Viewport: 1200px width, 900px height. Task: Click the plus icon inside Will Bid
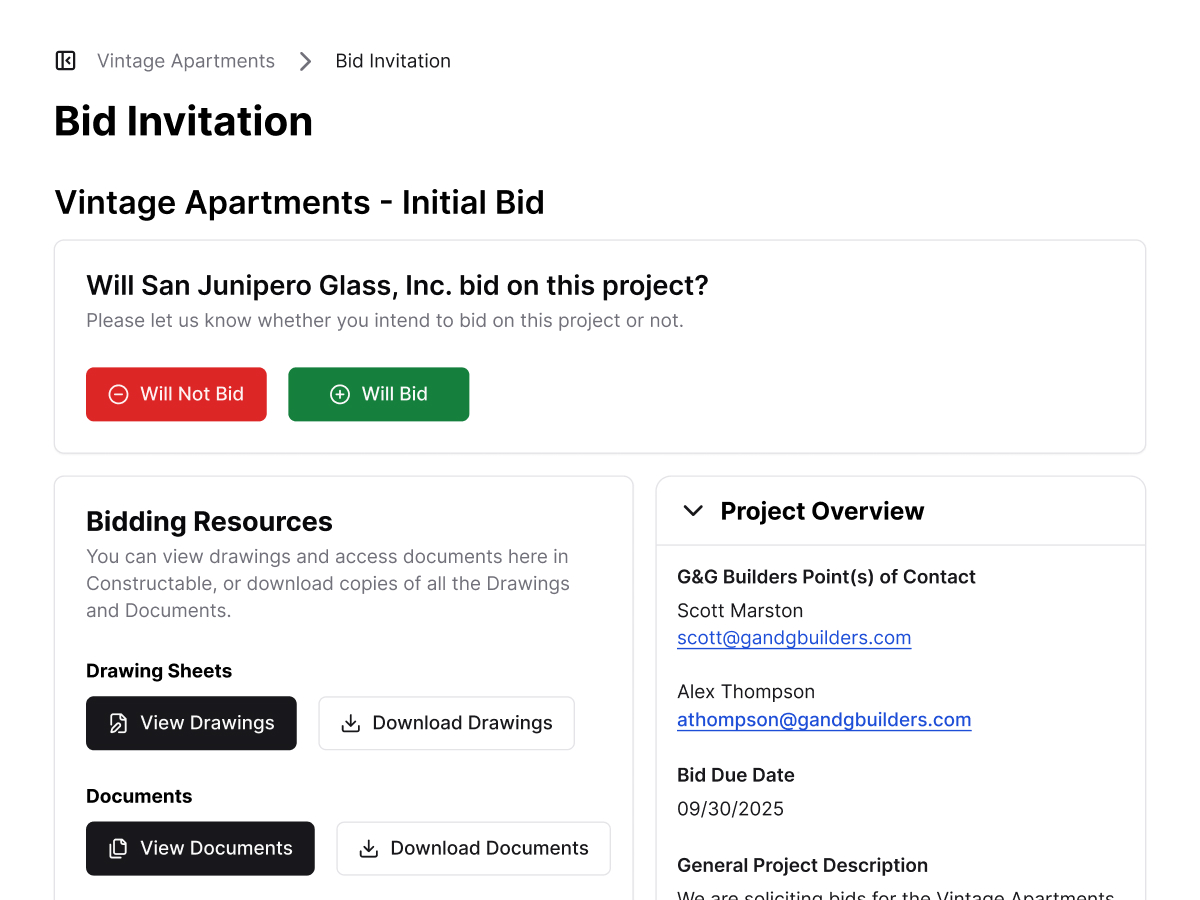pyautogui.click(x=340, y=394)
